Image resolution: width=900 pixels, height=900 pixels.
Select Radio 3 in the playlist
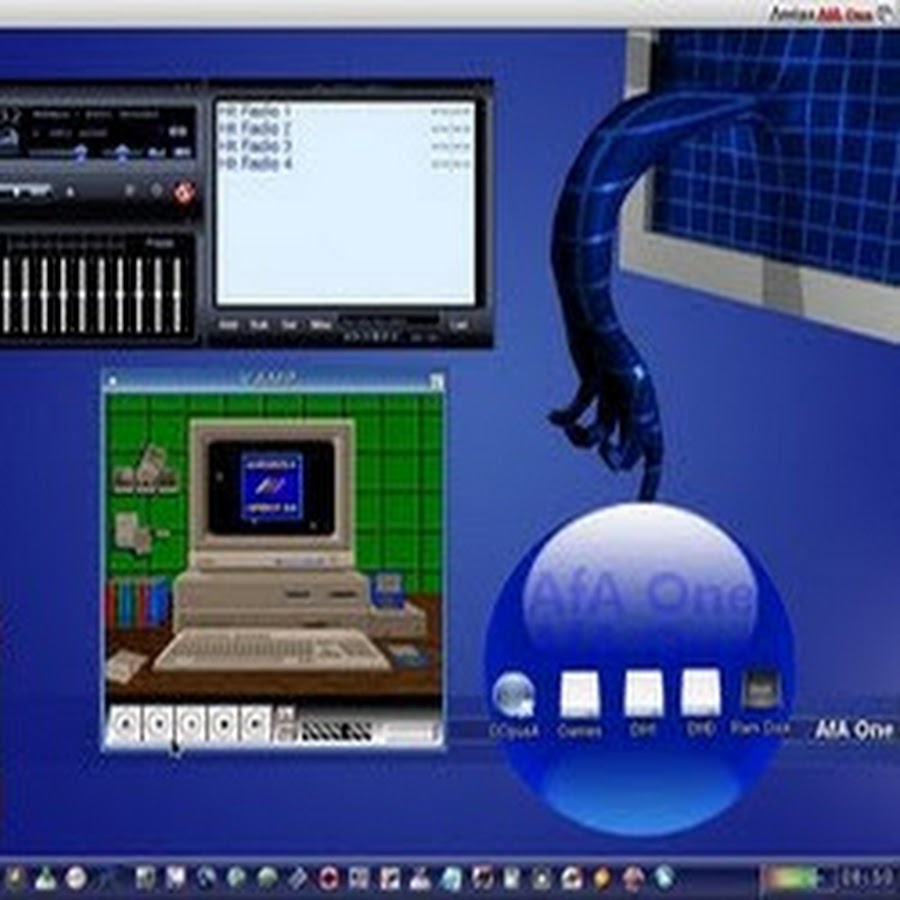[346, 146]
